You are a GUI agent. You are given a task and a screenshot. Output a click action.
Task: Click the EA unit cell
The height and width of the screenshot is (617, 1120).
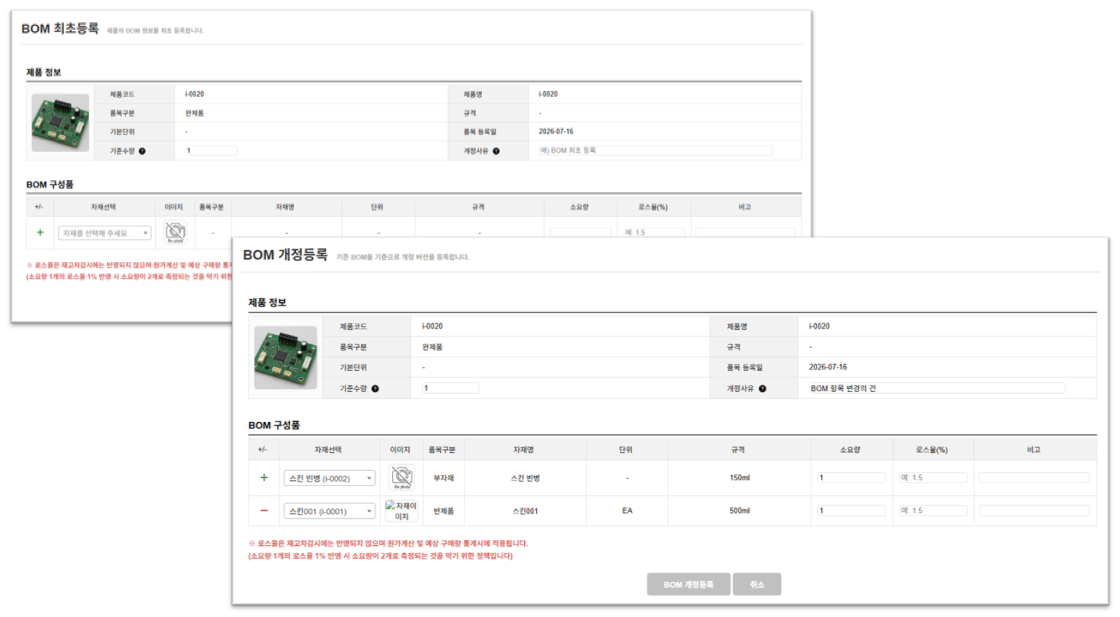point(626,511)
